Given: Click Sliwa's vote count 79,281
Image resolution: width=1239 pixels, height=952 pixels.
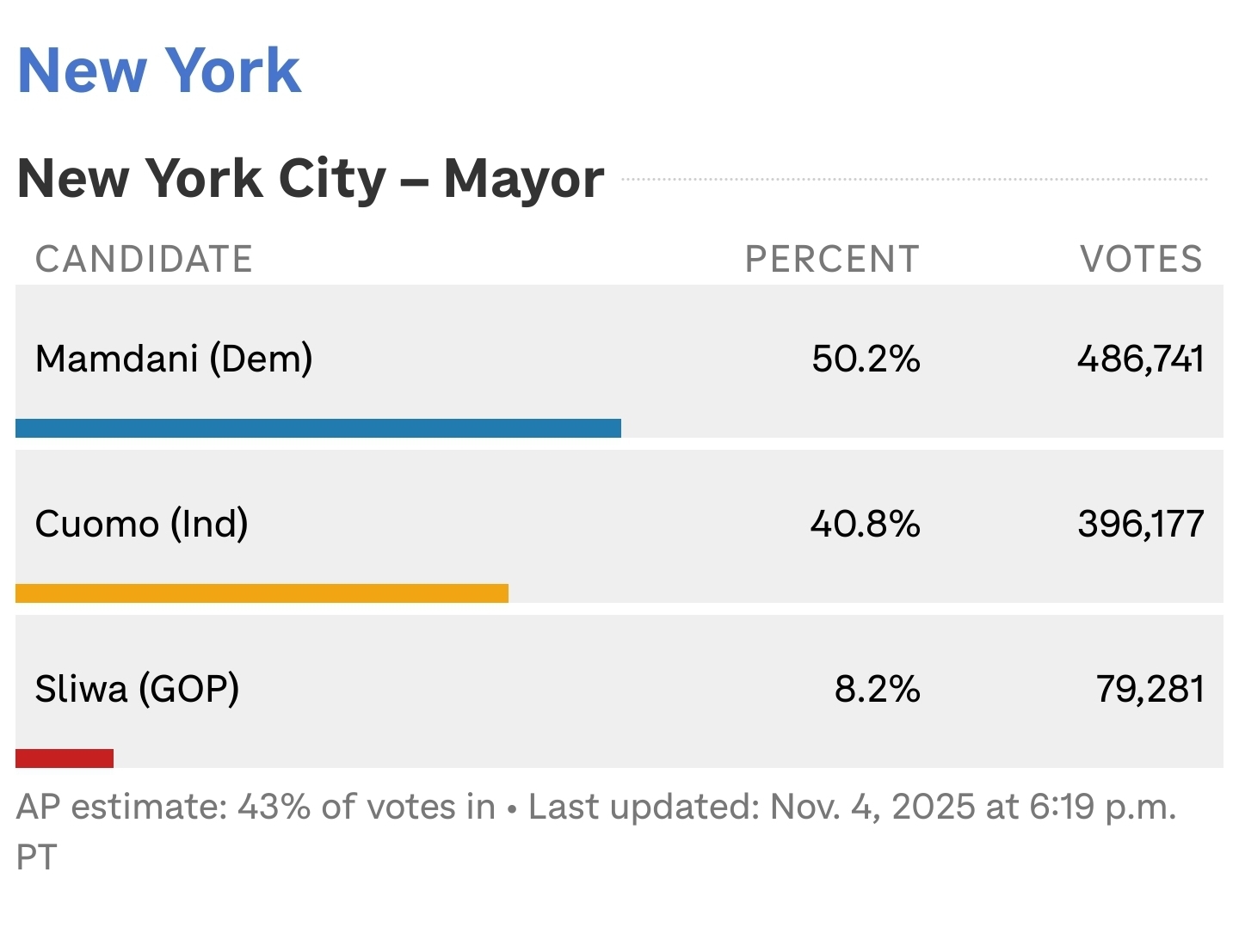Looking at the screenshot, I should click(1150, 689).
